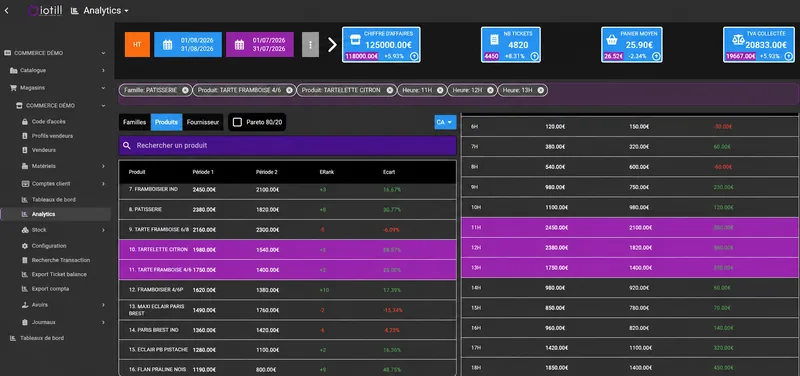Open the grey three-dot options menu
The width and height of the screenshot is (800, 376).
[x=310, y=44]
